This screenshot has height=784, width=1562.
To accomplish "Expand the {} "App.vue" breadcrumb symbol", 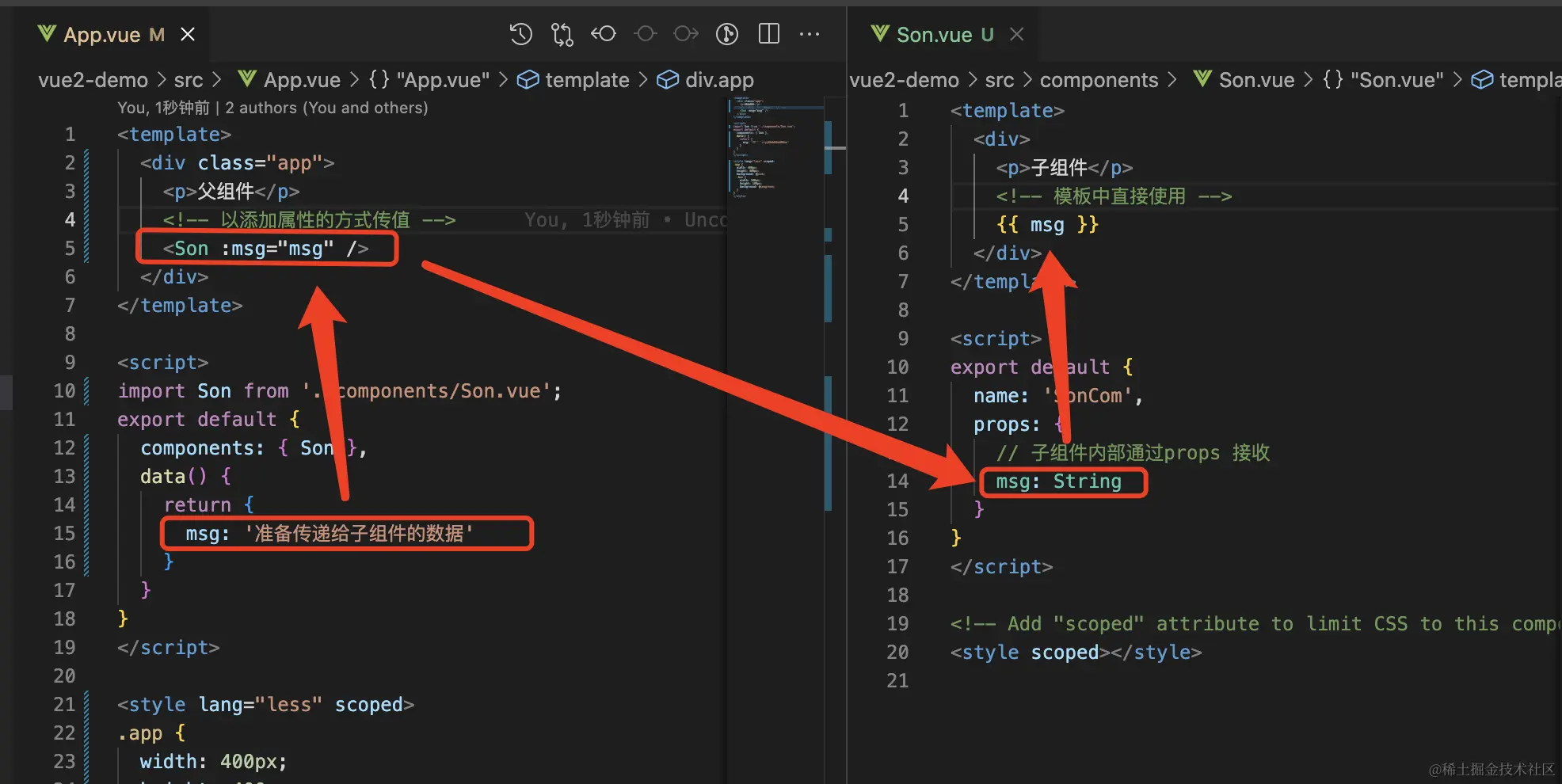I will pos(429,80).
